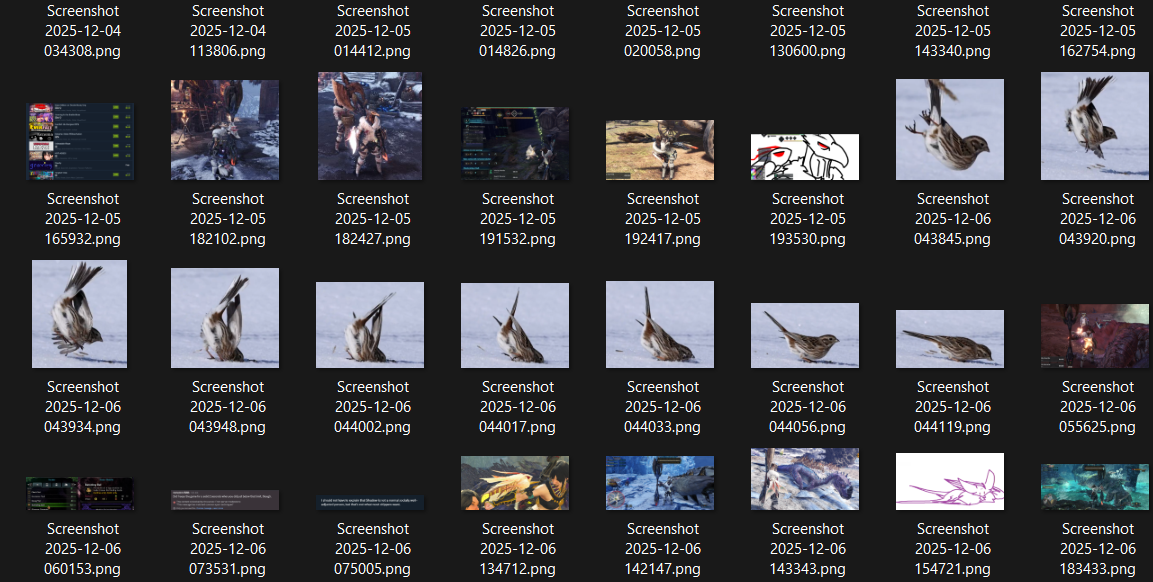
Task: Select file name Screenshot 2025-12-05 014826.png
Action: pyautogui.click(x=518, y=31)
